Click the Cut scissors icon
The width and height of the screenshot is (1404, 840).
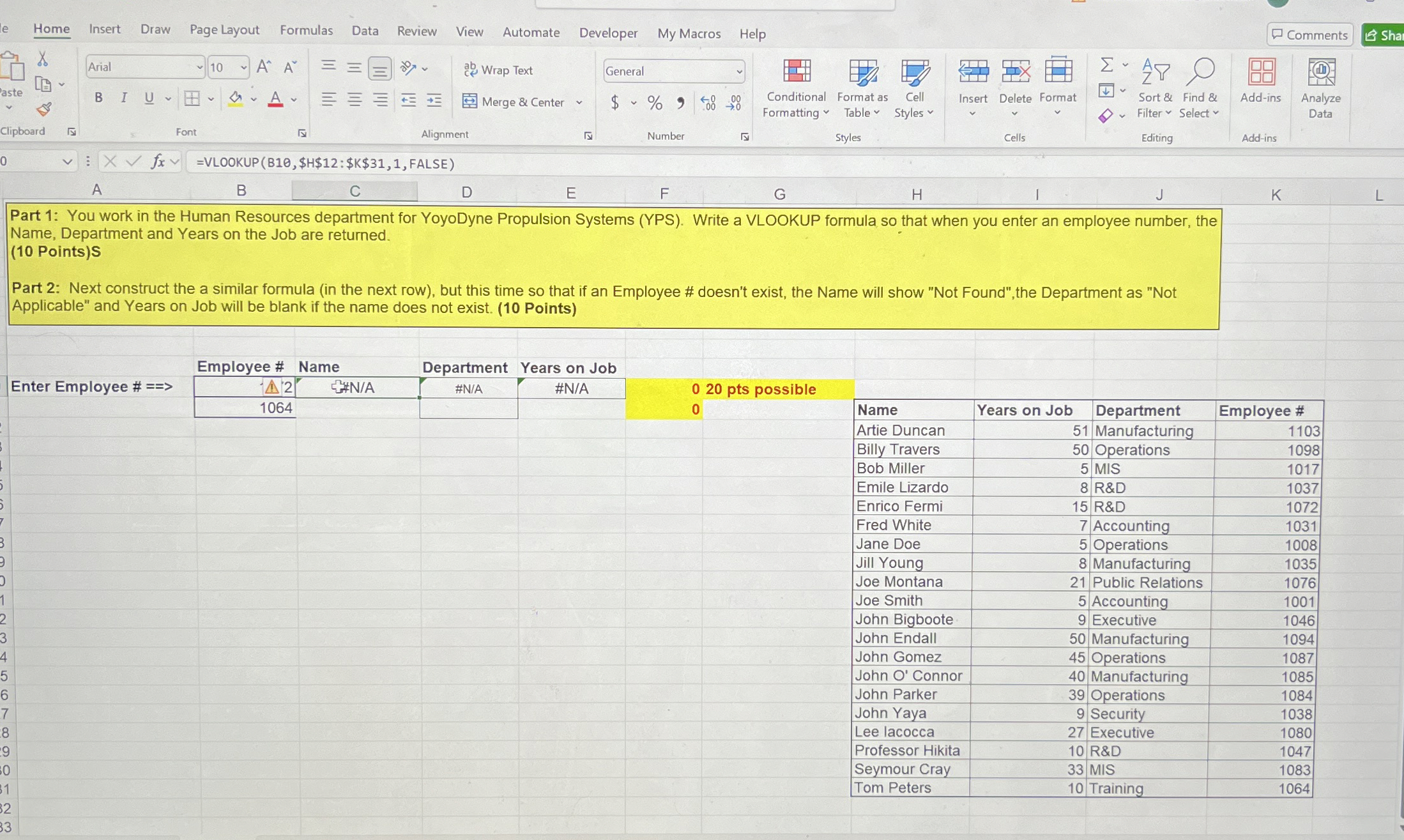43,59
